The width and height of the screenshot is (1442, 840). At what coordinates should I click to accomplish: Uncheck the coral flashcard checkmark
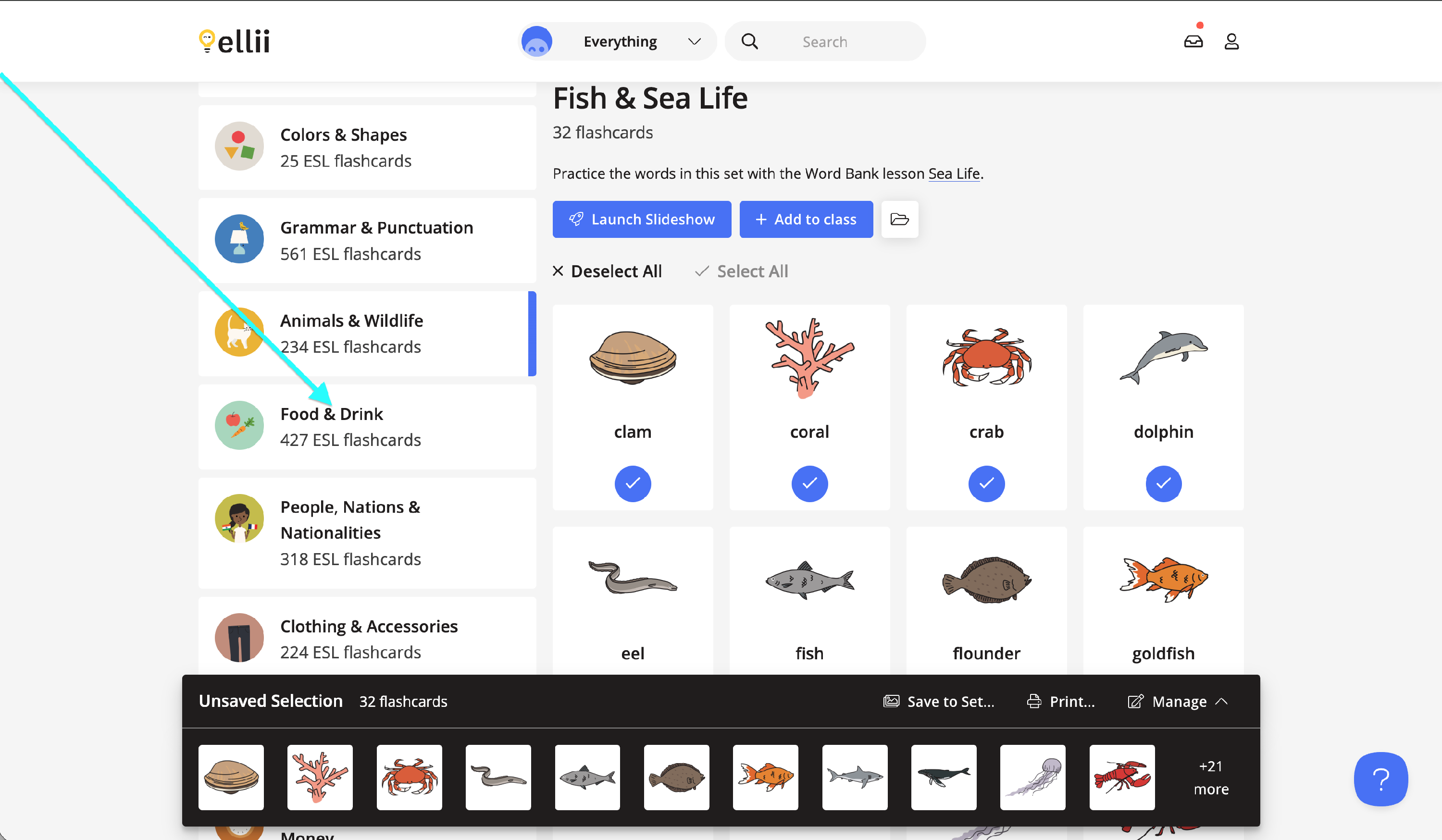coord(809,483)
